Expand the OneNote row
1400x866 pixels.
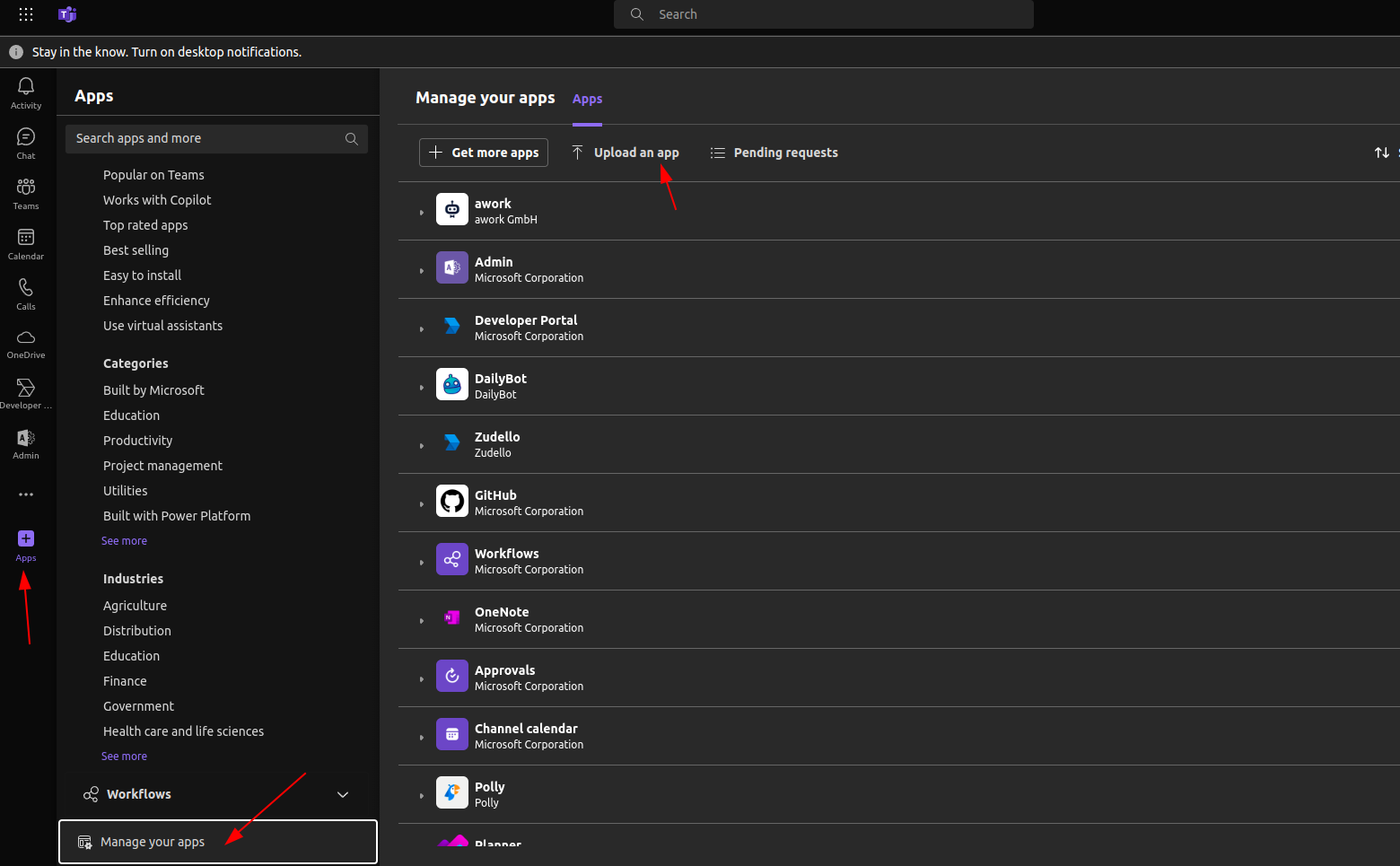point(421,621)
